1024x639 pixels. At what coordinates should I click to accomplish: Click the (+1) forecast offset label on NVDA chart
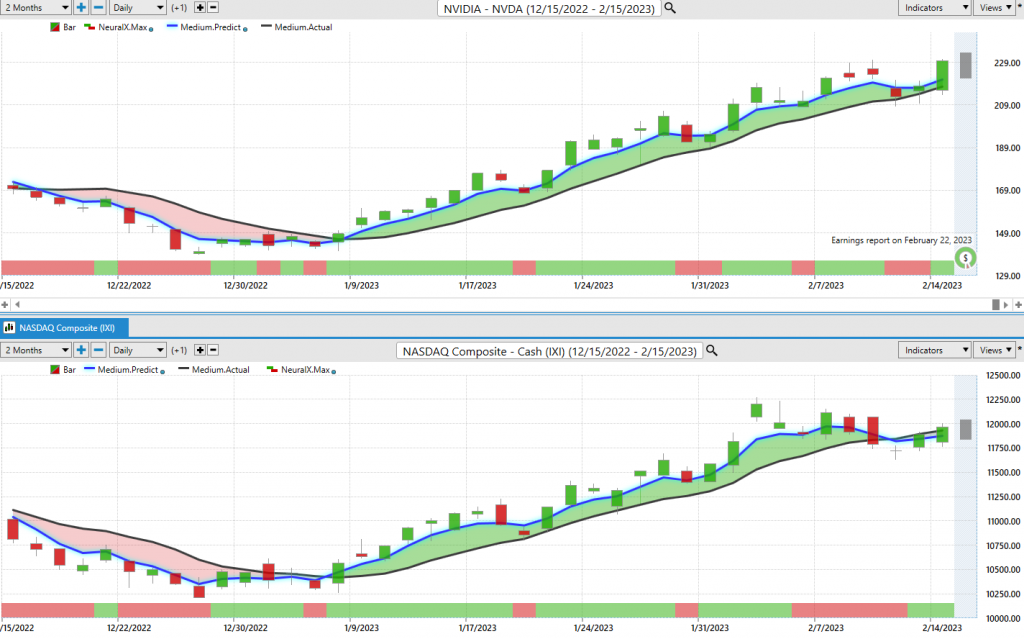coord(179,8)
